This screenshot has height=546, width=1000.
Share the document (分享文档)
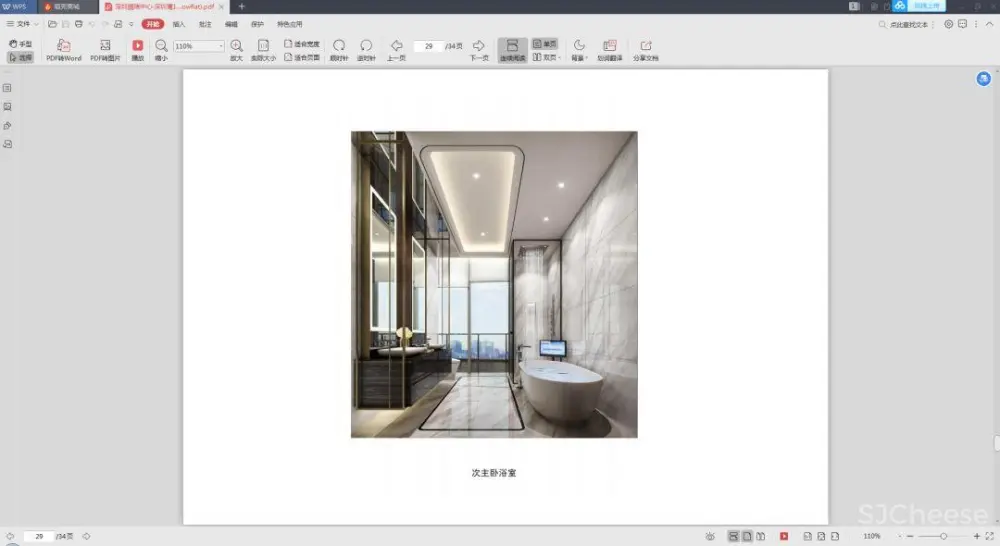pos(645,50)
